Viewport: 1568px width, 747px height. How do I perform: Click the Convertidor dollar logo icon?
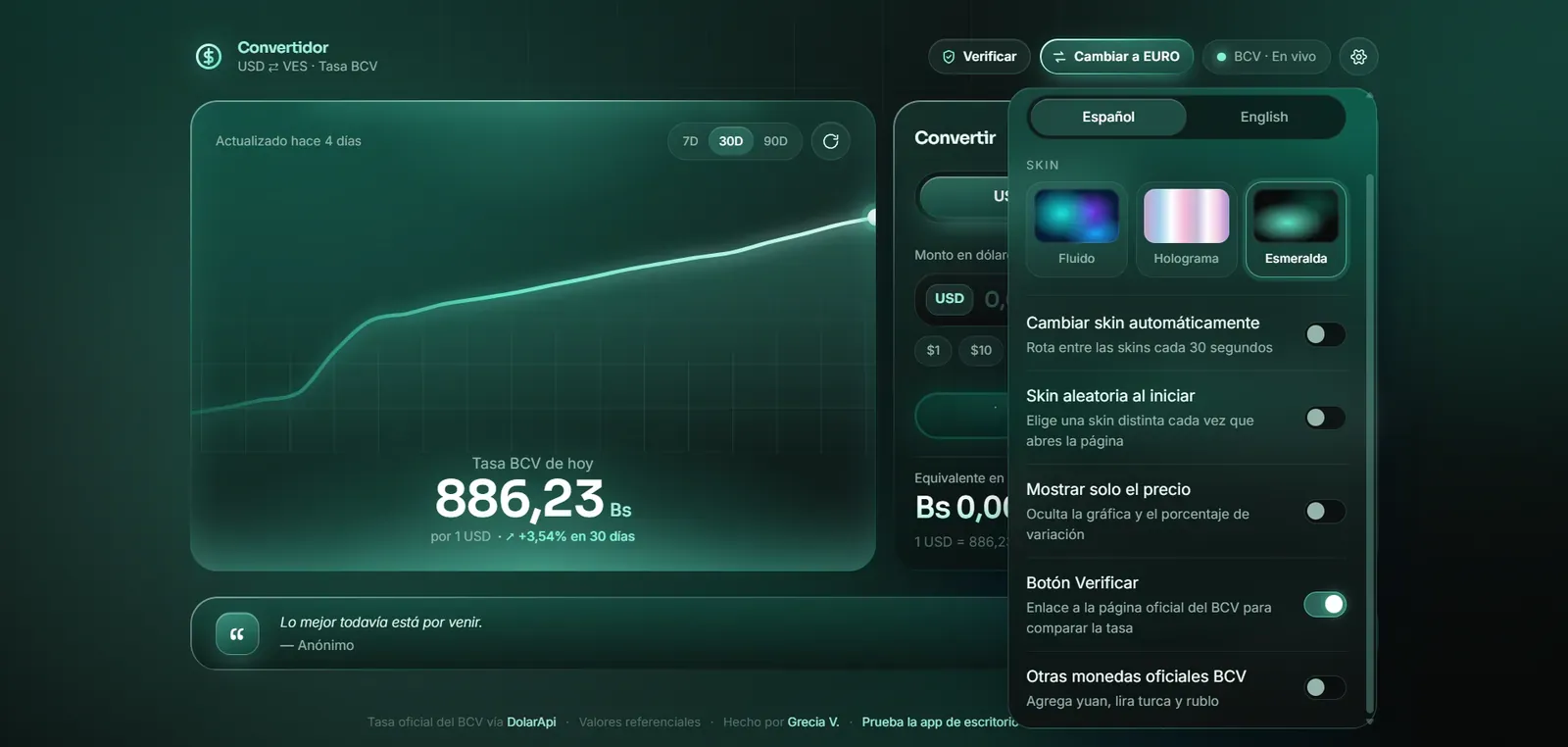[x=209, y=56]
